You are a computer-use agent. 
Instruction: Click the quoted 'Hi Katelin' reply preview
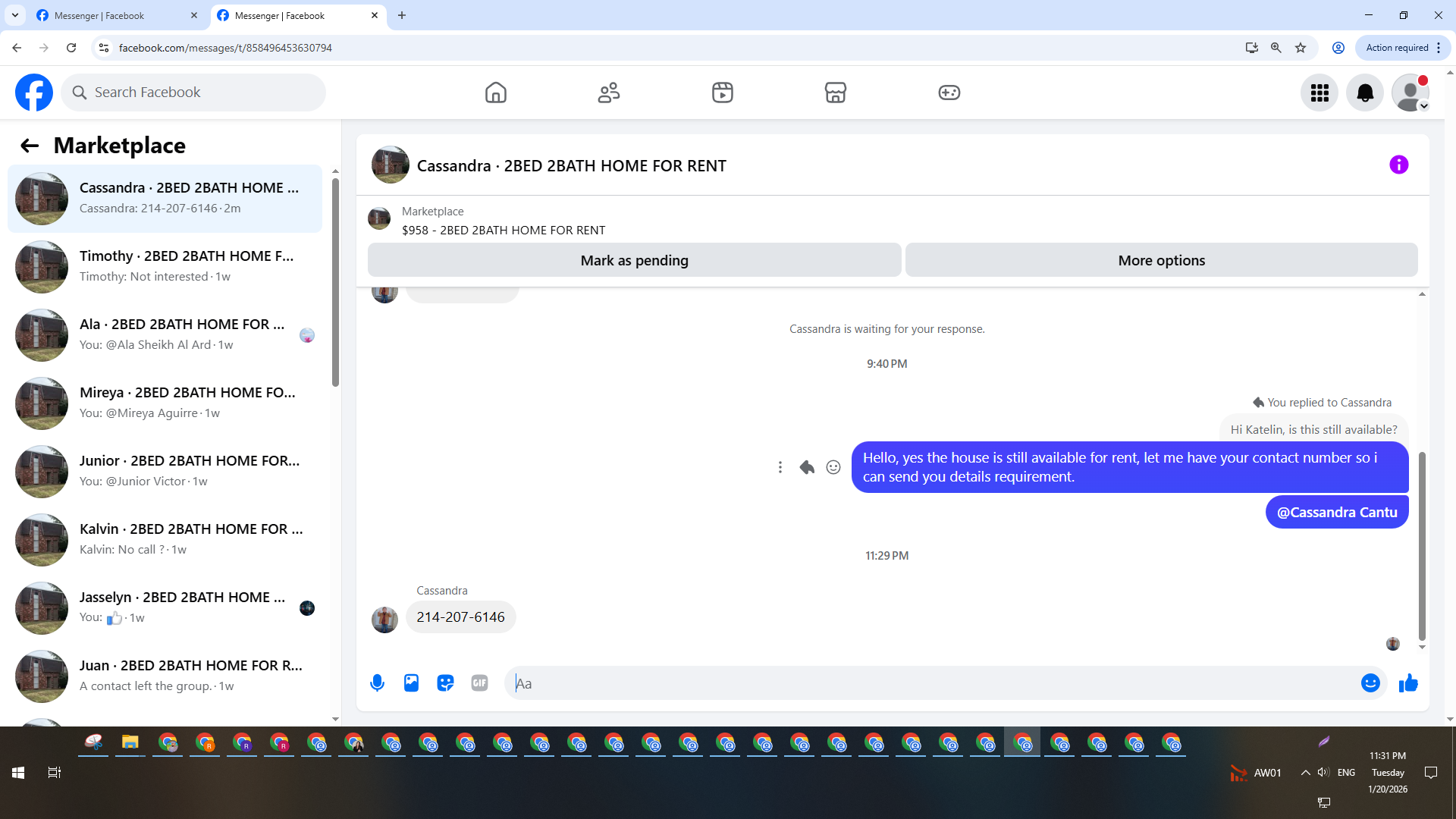[x=1313, y=429]
